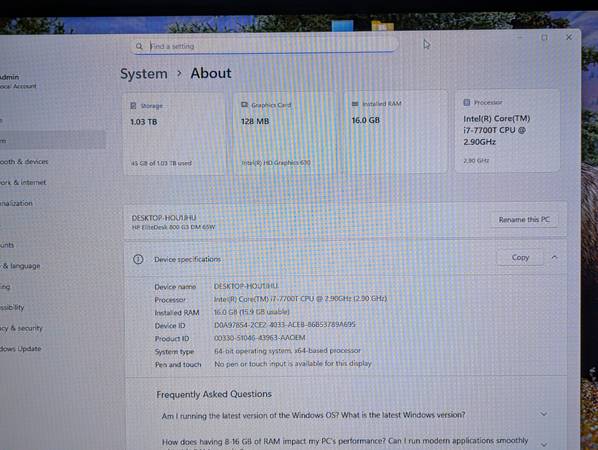Maximize the Settings window
Screen dimensions: 598x450
545,37
